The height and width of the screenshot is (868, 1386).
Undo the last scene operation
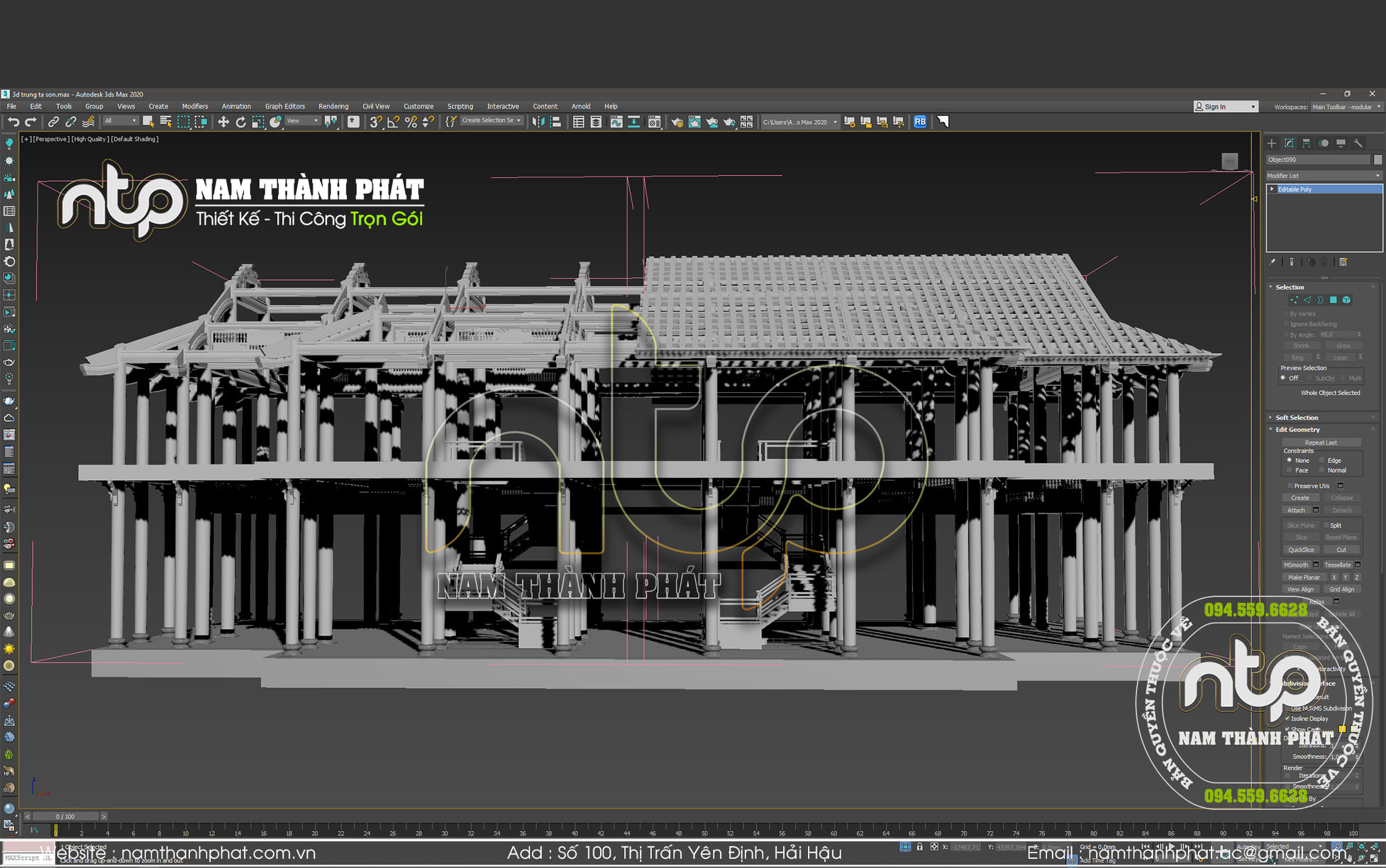13,122
